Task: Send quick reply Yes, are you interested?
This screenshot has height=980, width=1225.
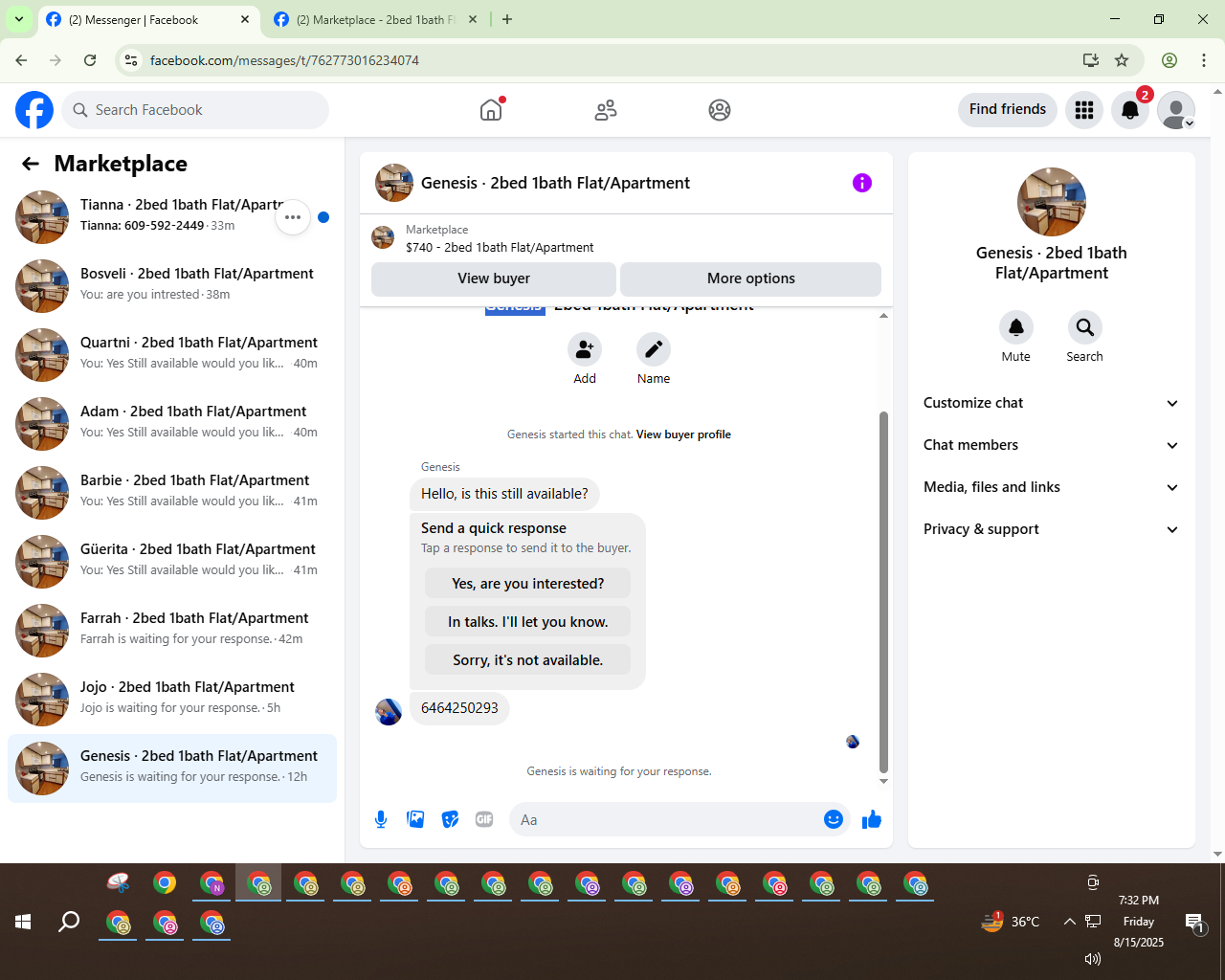Action: [x=527, y=584]
